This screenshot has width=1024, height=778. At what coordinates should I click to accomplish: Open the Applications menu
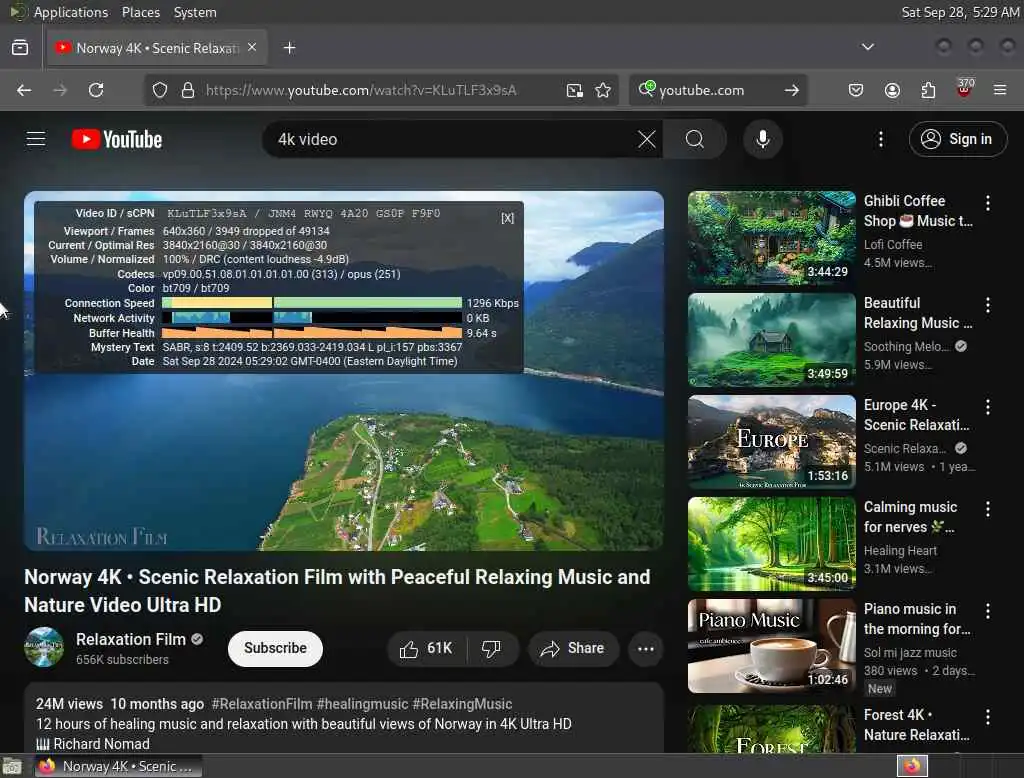coord(71,12)
